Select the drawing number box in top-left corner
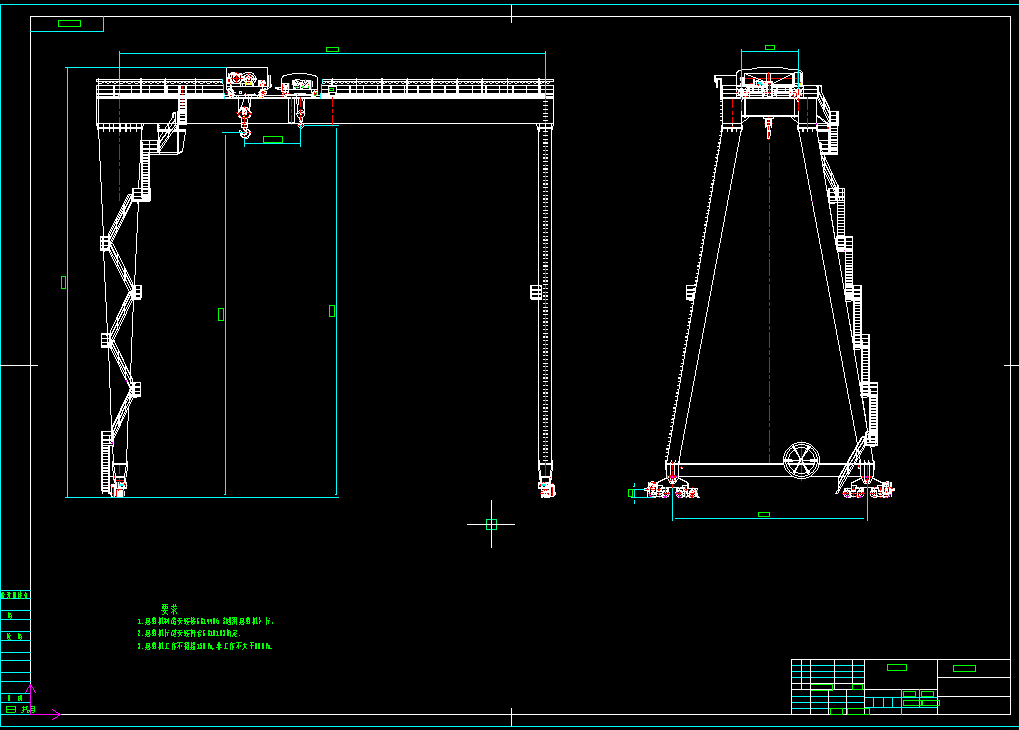The width and height of the screenshot is (1019, 730). point(67,23)
